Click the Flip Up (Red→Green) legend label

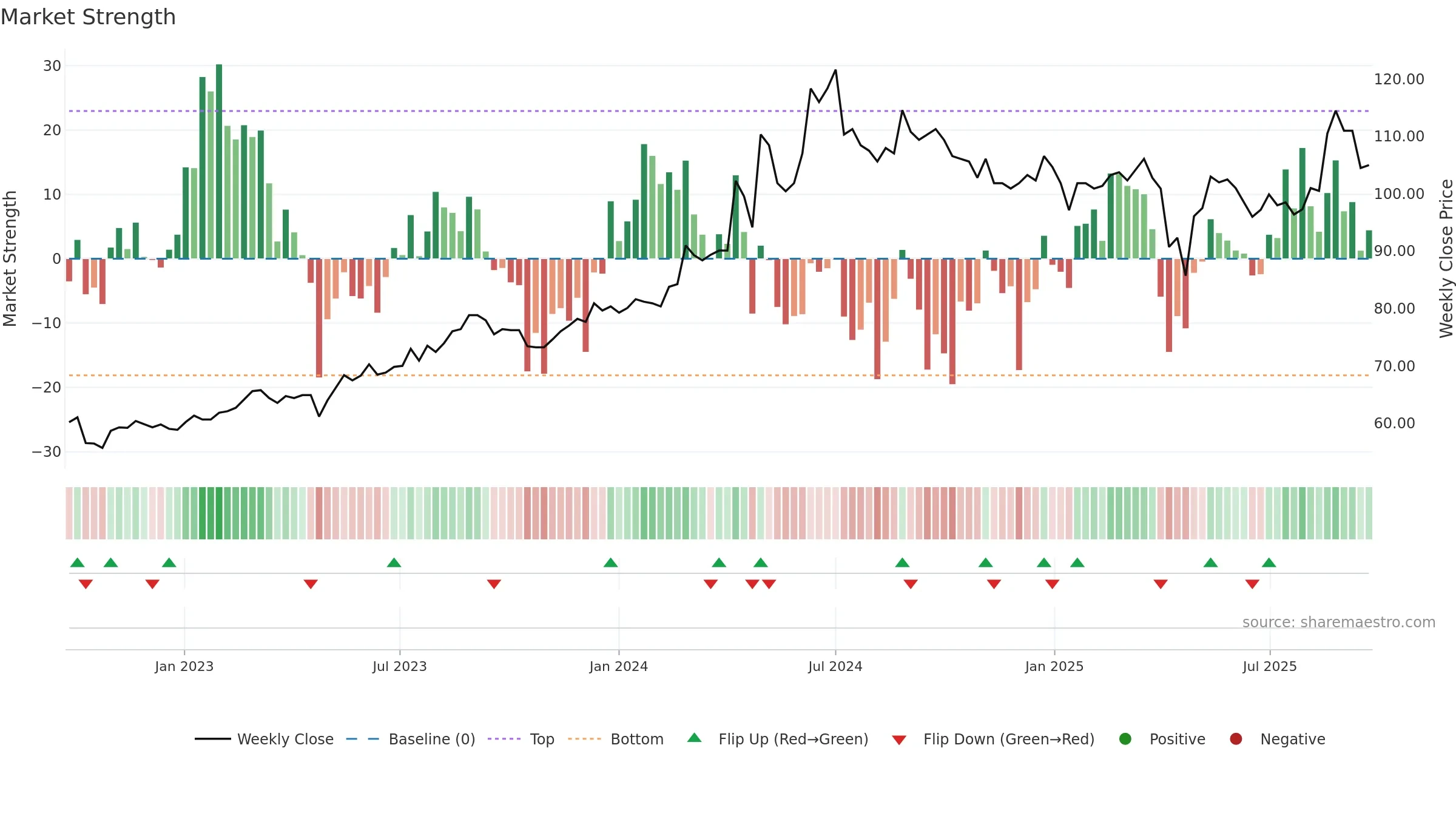coord(794,739)
